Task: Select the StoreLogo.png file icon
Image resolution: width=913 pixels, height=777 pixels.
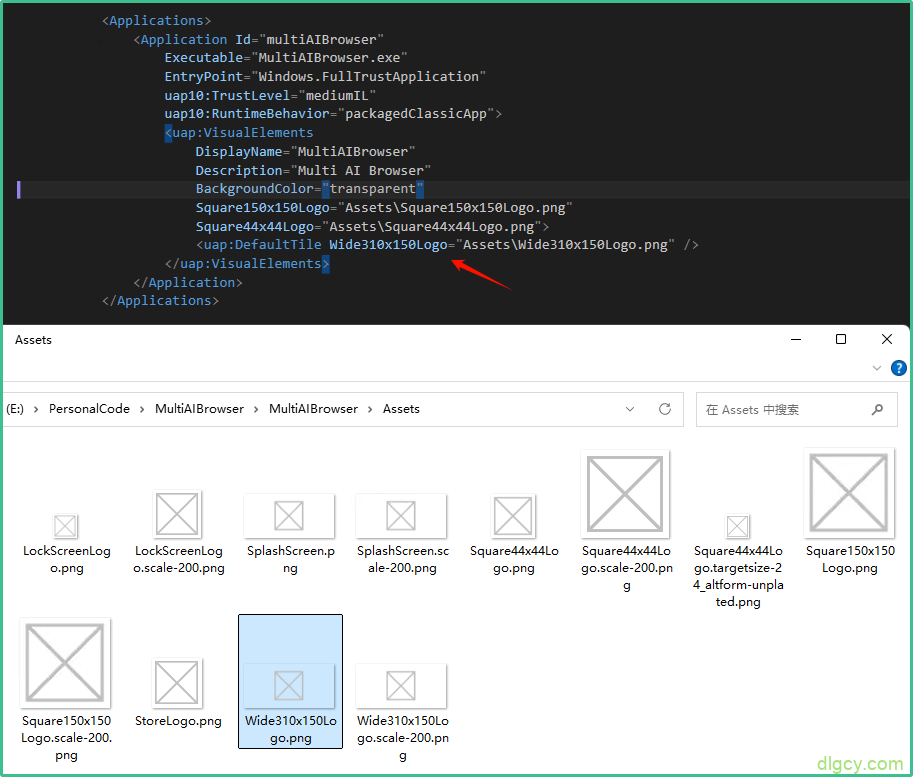Action: pos(178,683)
